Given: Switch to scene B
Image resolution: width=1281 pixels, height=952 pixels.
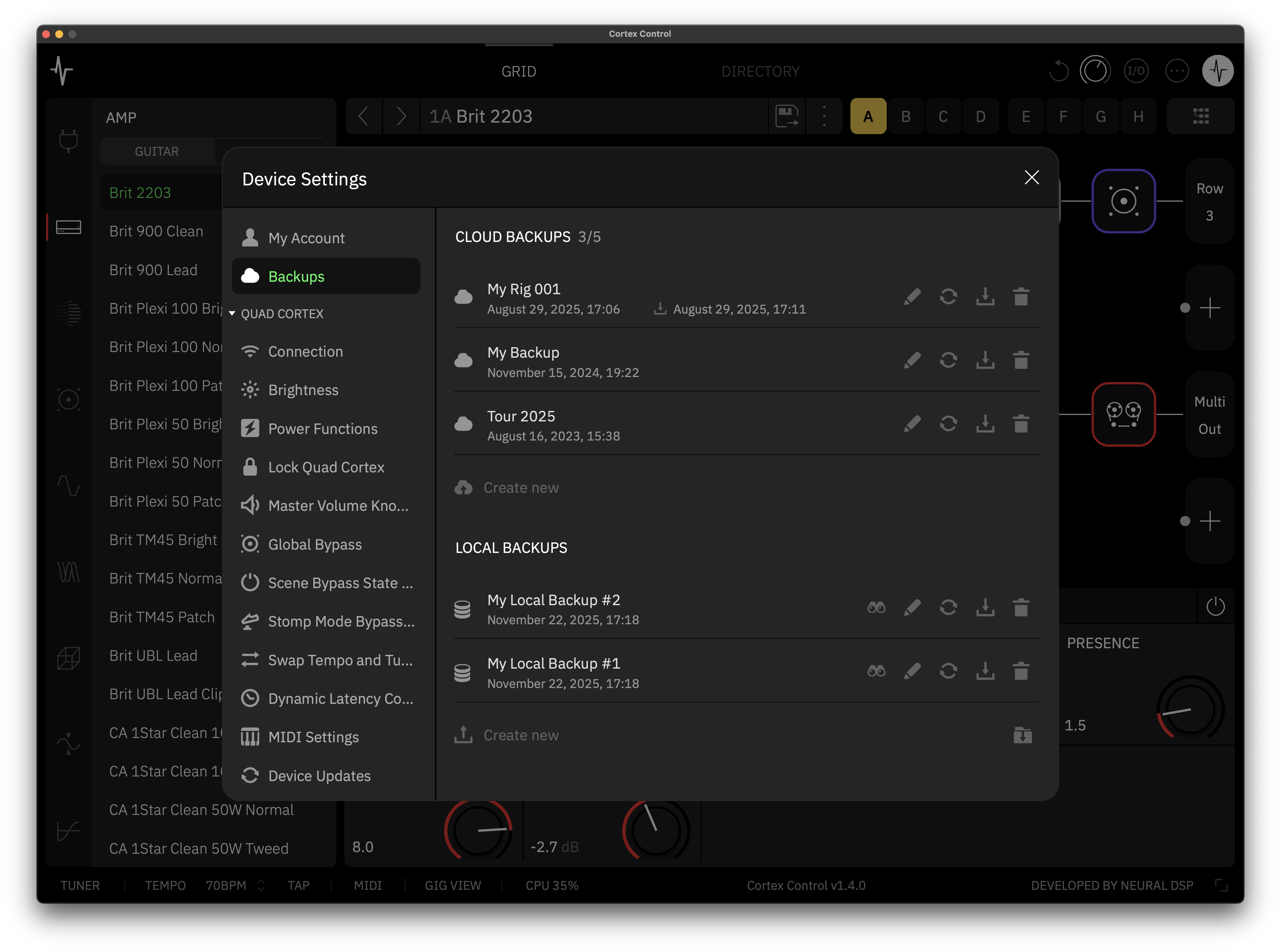Looking at the screenshot, I should click(905, 116).
